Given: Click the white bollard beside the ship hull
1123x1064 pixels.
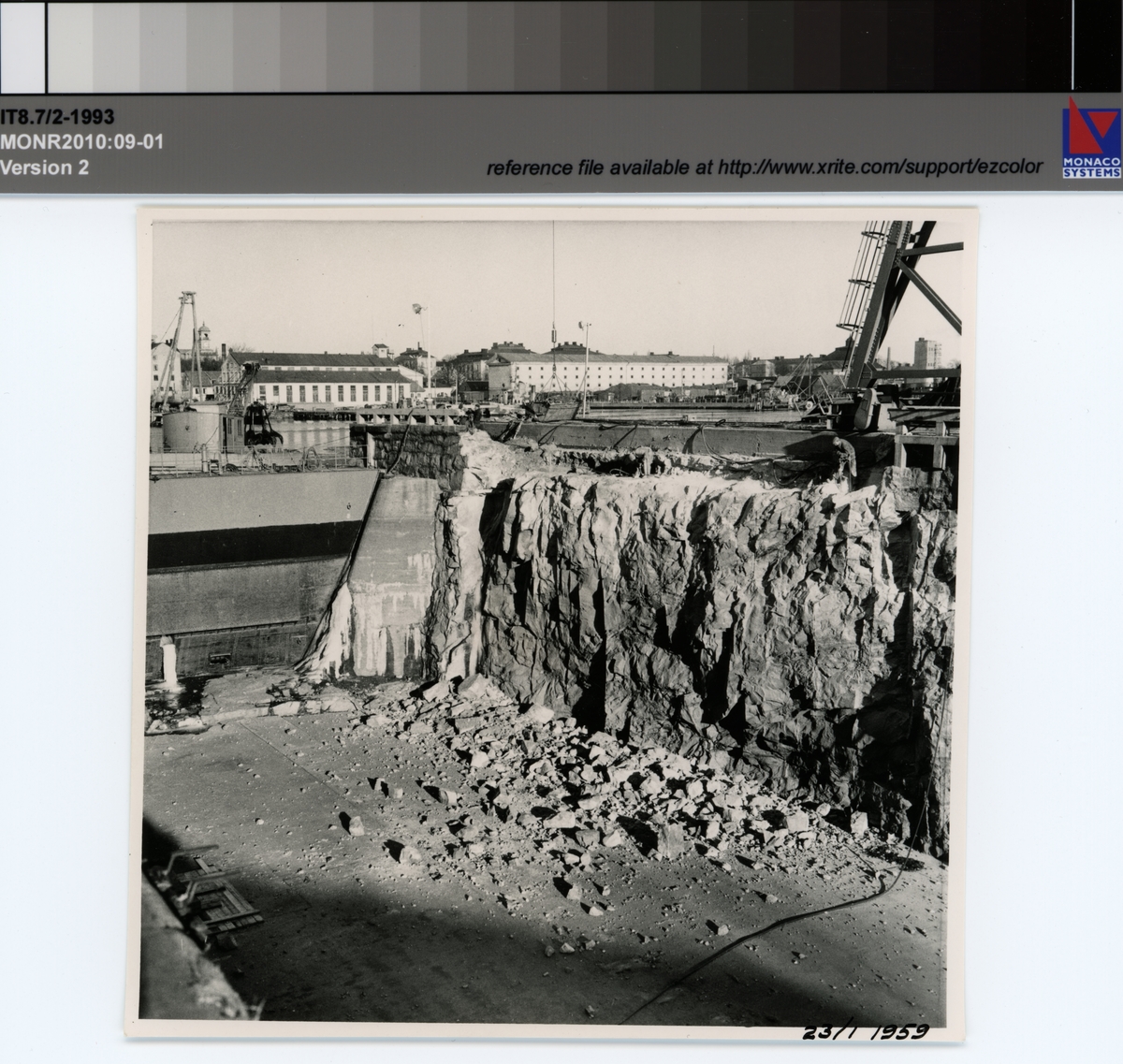Looking at the screenshot, I should coord(168,660).
